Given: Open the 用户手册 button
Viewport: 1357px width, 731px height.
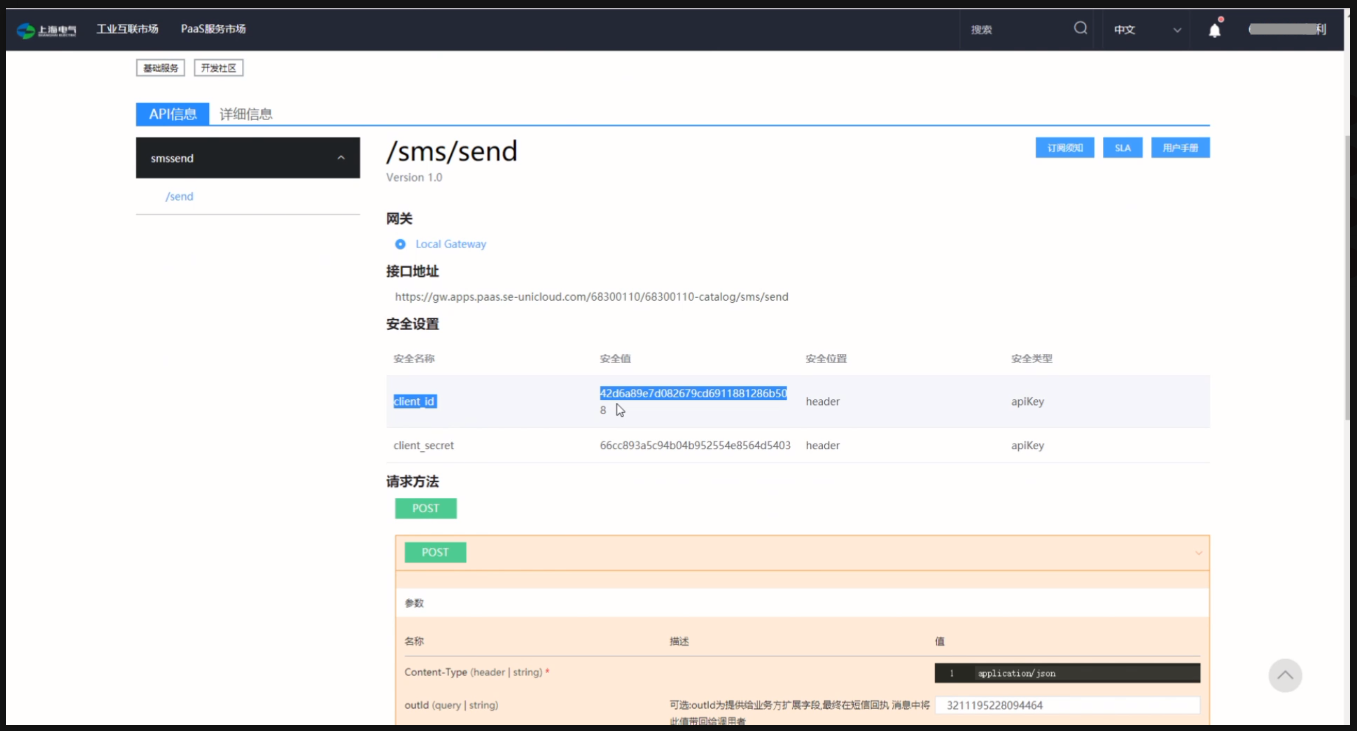Looking at the screenshot, I should coord(1180,147).
